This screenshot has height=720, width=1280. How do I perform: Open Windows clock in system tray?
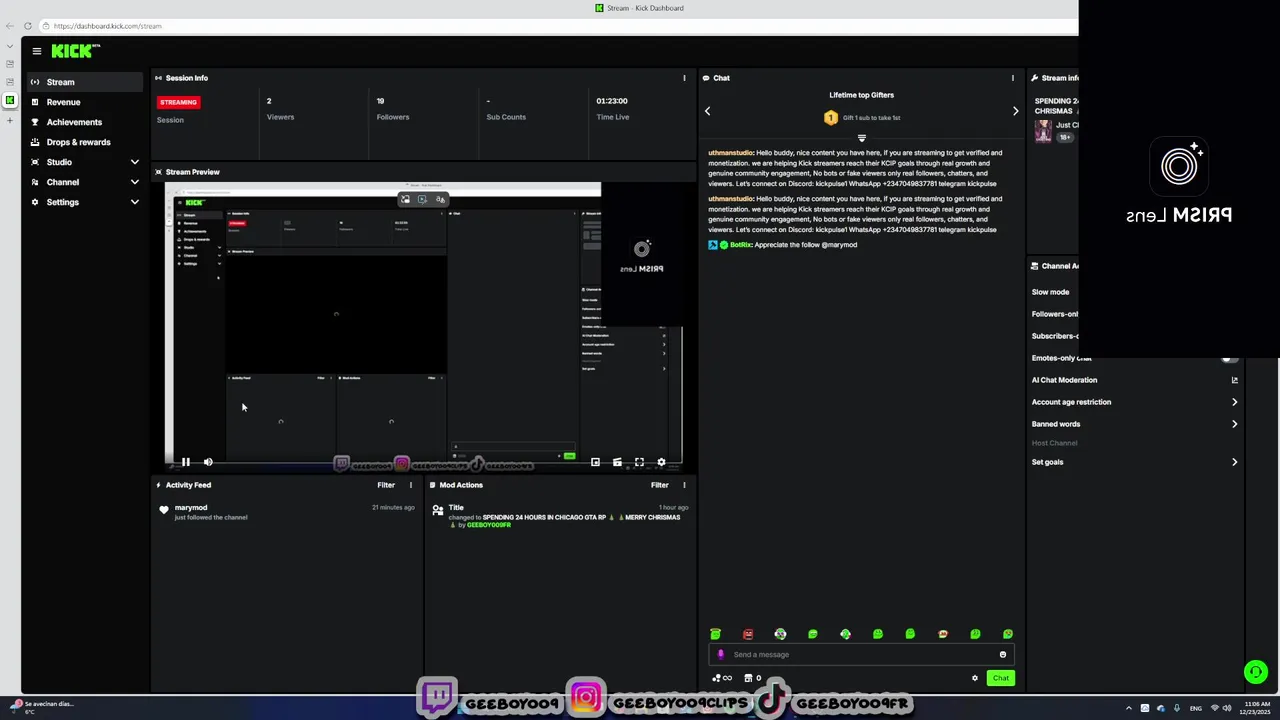[1256, 708]
